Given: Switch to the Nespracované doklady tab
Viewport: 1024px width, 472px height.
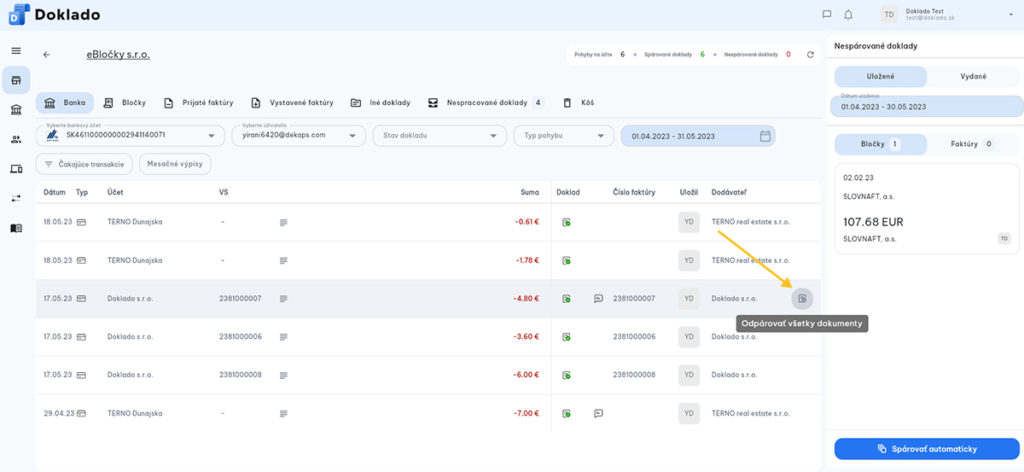Looking at the screenshot, I should tap(485, 102).
